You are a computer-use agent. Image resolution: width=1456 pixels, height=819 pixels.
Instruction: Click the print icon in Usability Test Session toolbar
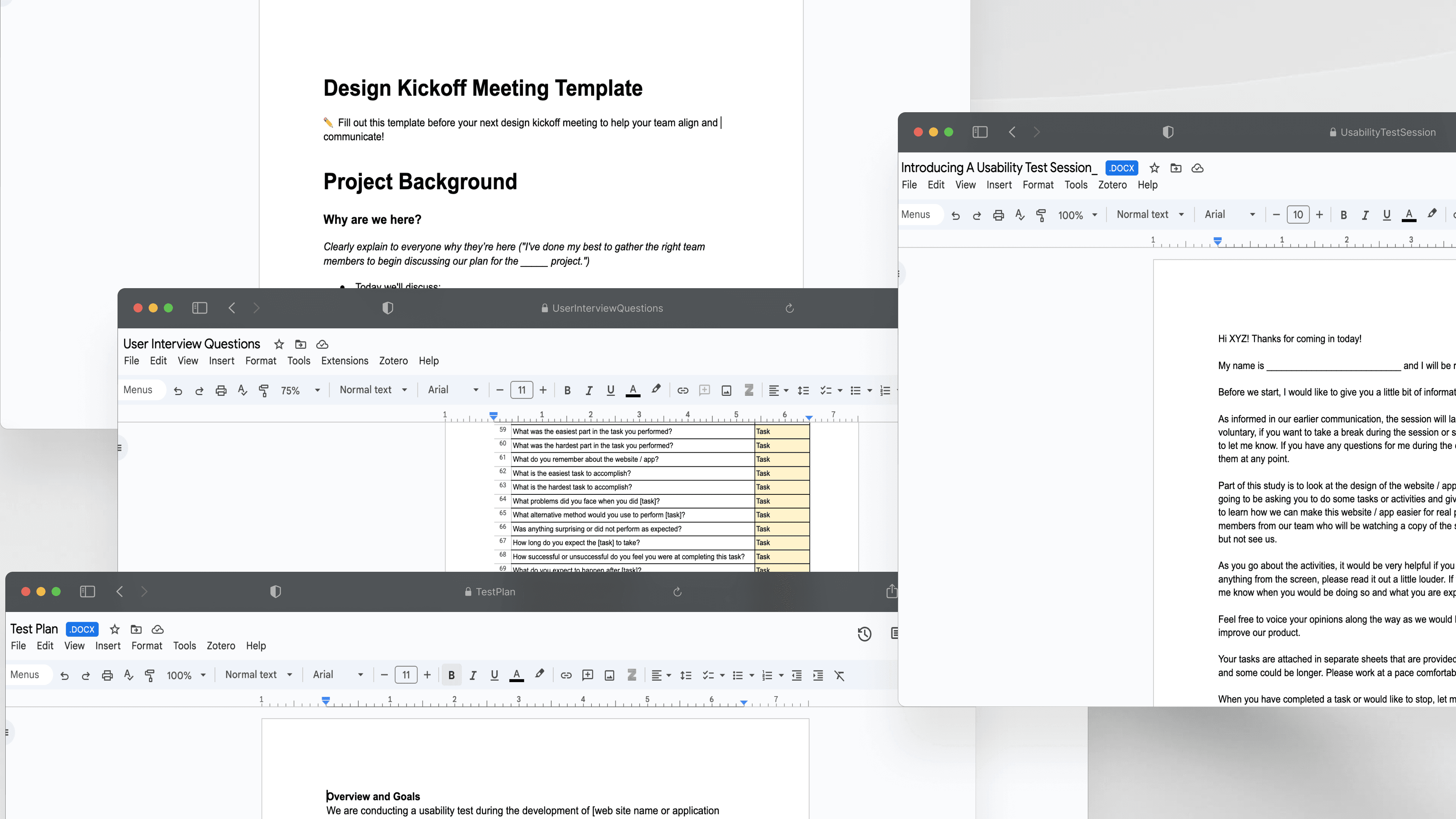(998, 215)
